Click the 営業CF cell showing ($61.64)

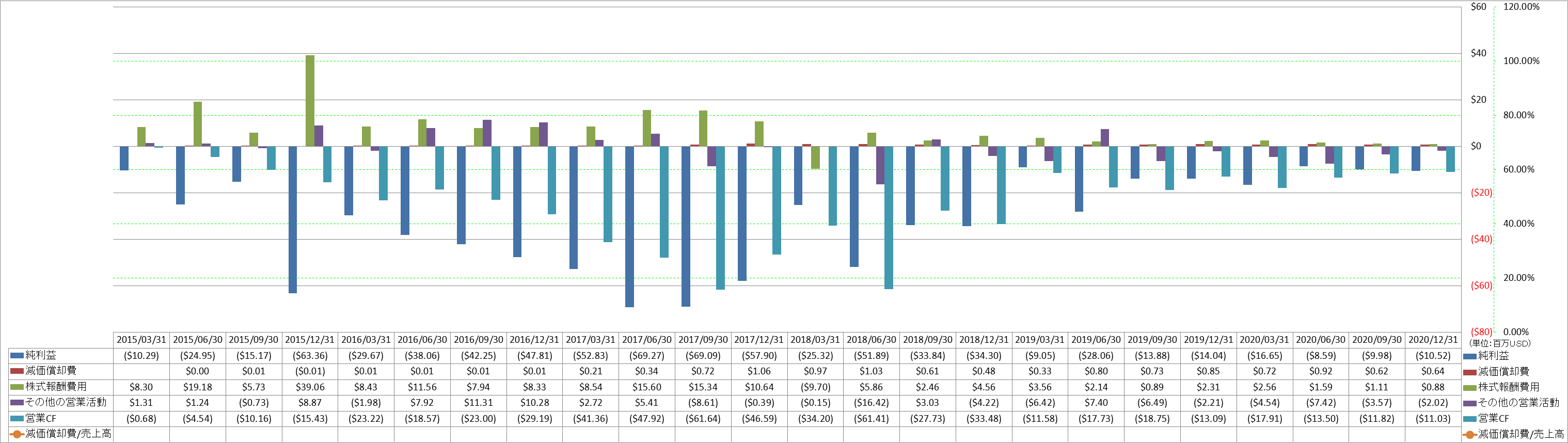coord(703,419)
